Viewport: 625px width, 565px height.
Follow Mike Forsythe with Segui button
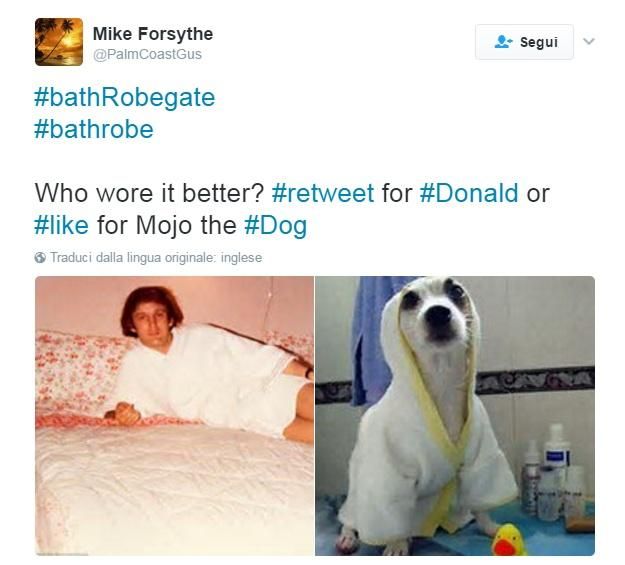pyautogui.click(x=524, y=42)
